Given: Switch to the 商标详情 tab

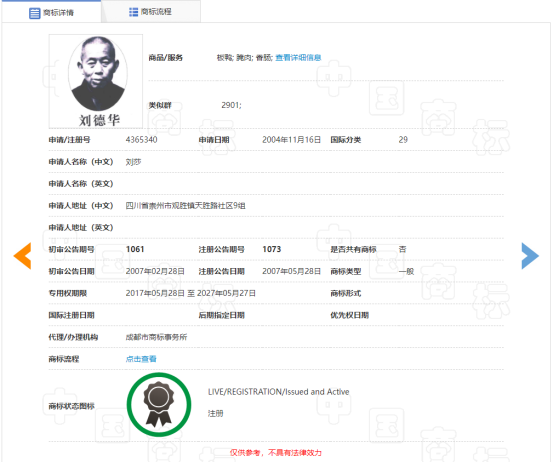Looking at the screenshot, I should coord(51,12).
